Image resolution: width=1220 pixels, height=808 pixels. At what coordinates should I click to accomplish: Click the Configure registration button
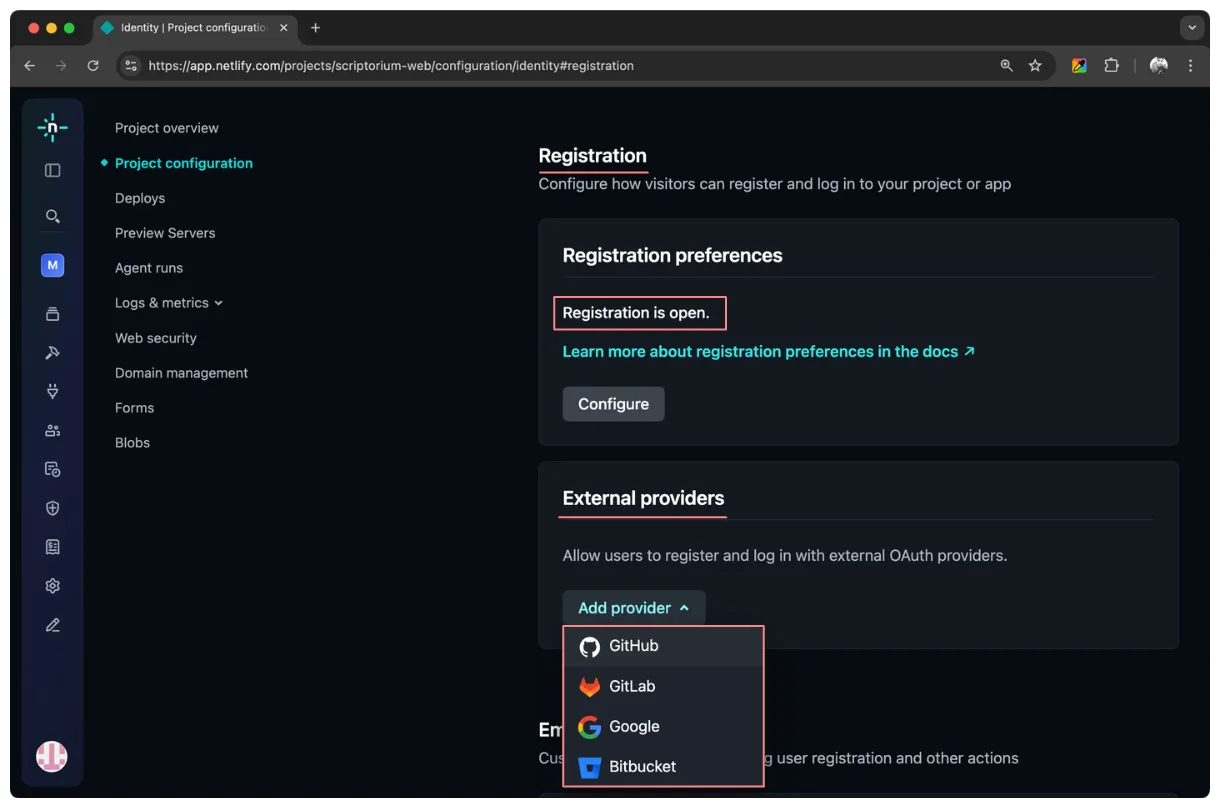[x=613, y=404]
